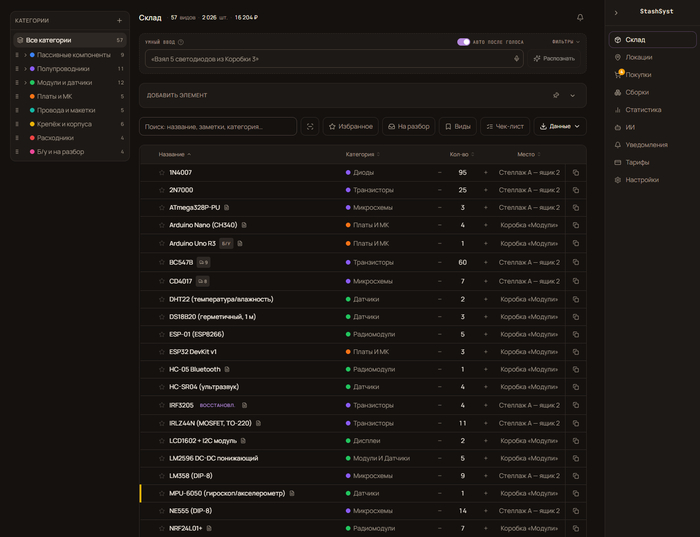700x537 pixels.
Task: Click the drag handle of Платы и МК category
Action: (x=17, y=96)
